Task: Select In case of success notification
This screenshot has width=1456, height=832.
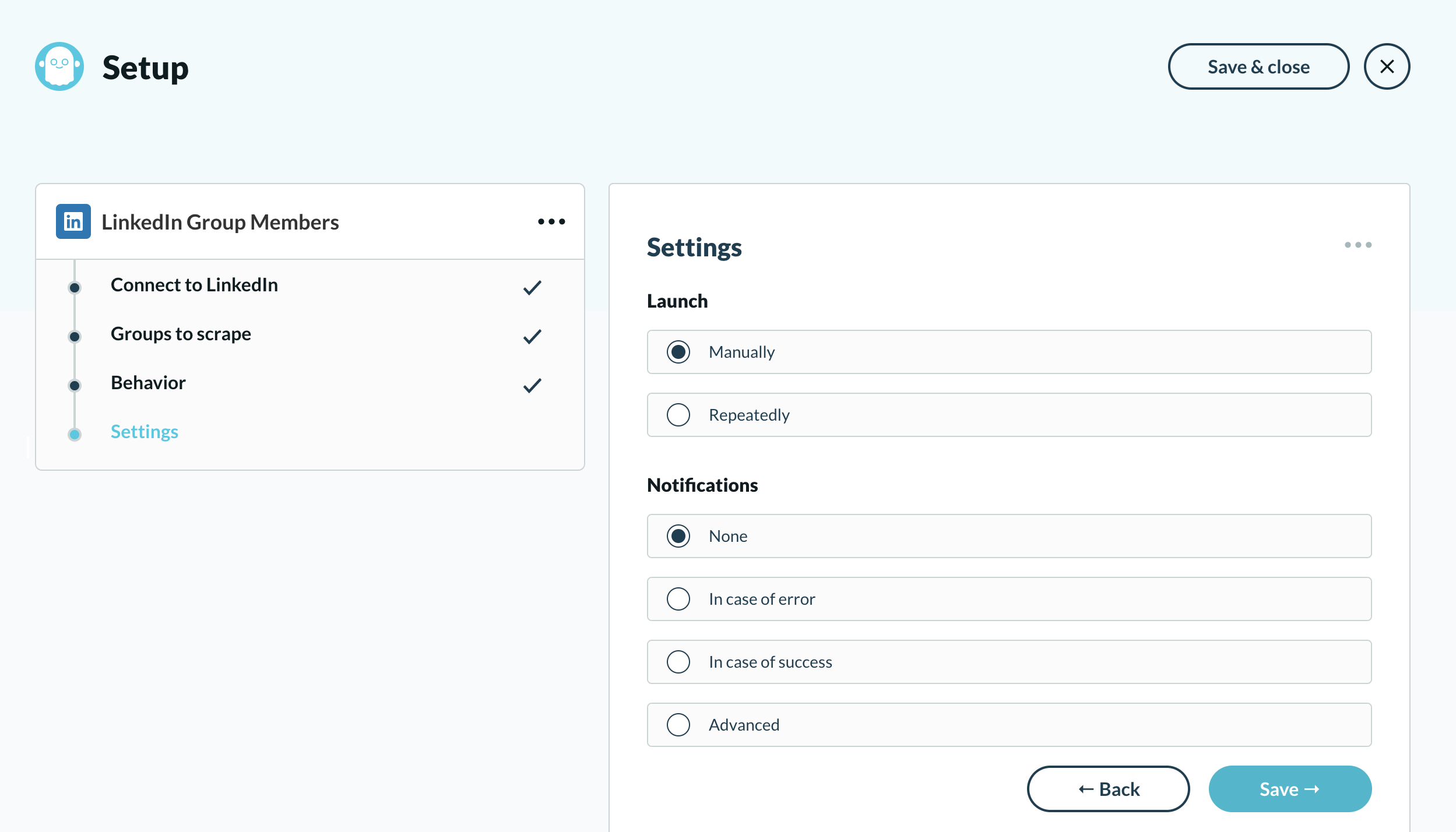Action: (1010, 662)
